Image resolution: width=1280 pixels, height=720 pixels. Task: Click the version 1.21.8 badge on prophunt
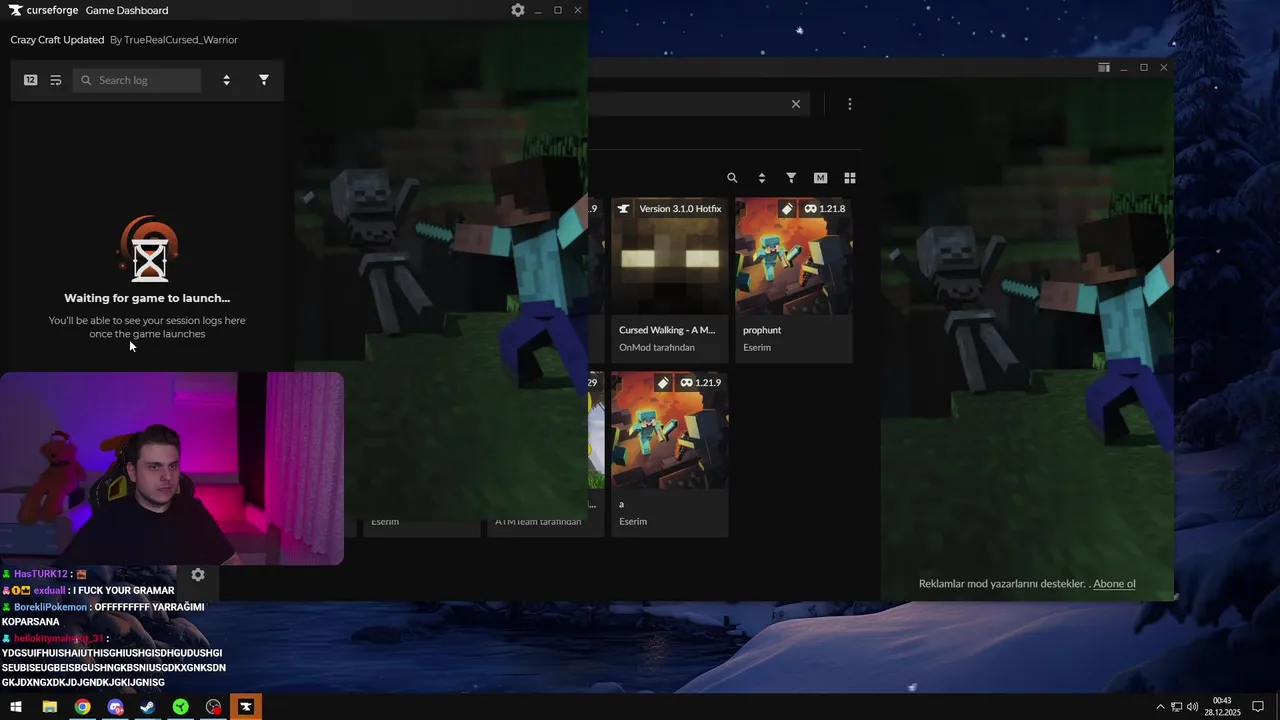pyautogui.click(x=826, y=209)
